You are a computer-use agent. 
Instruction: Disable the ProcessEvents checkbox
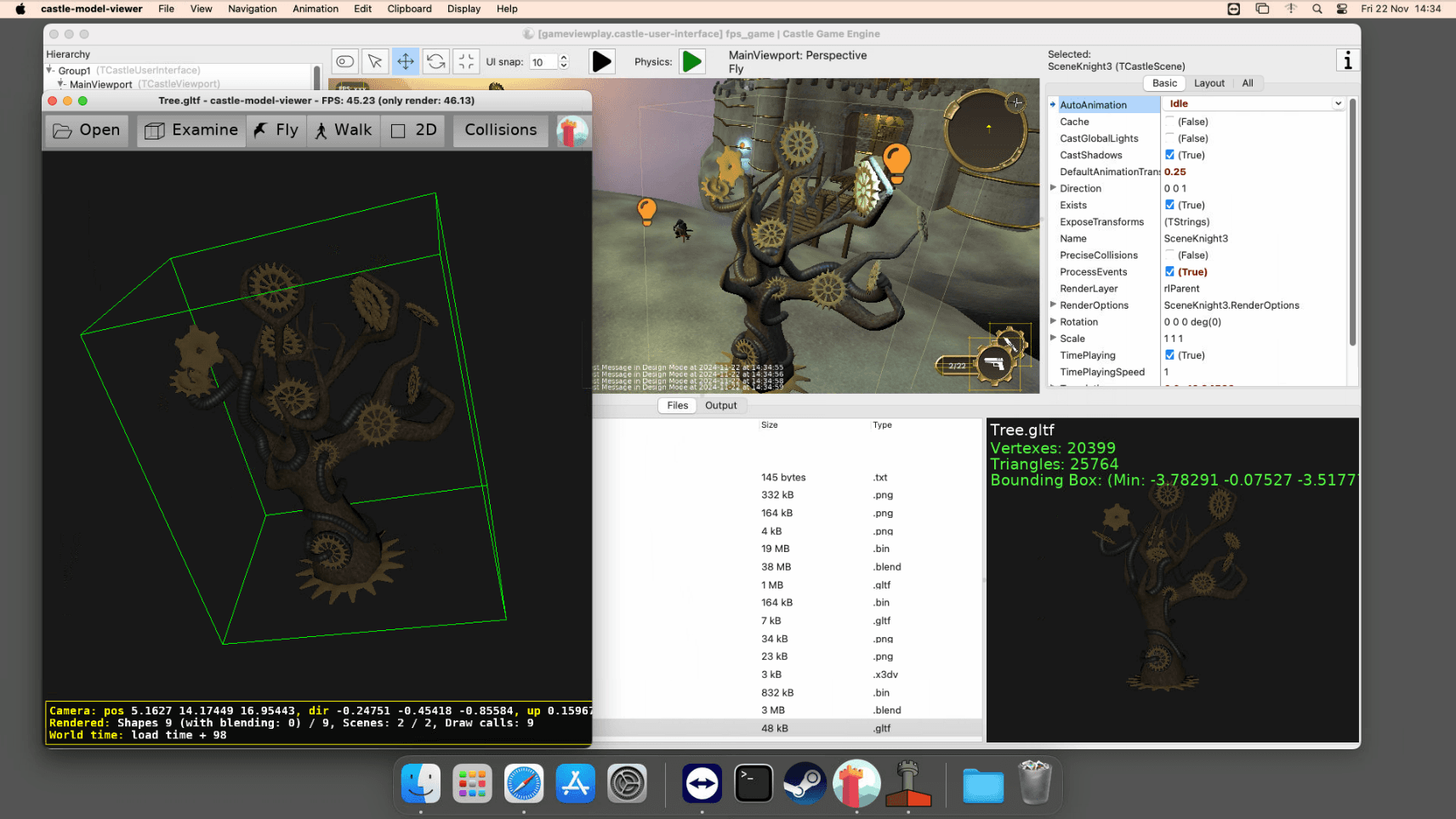point(1171,271)
